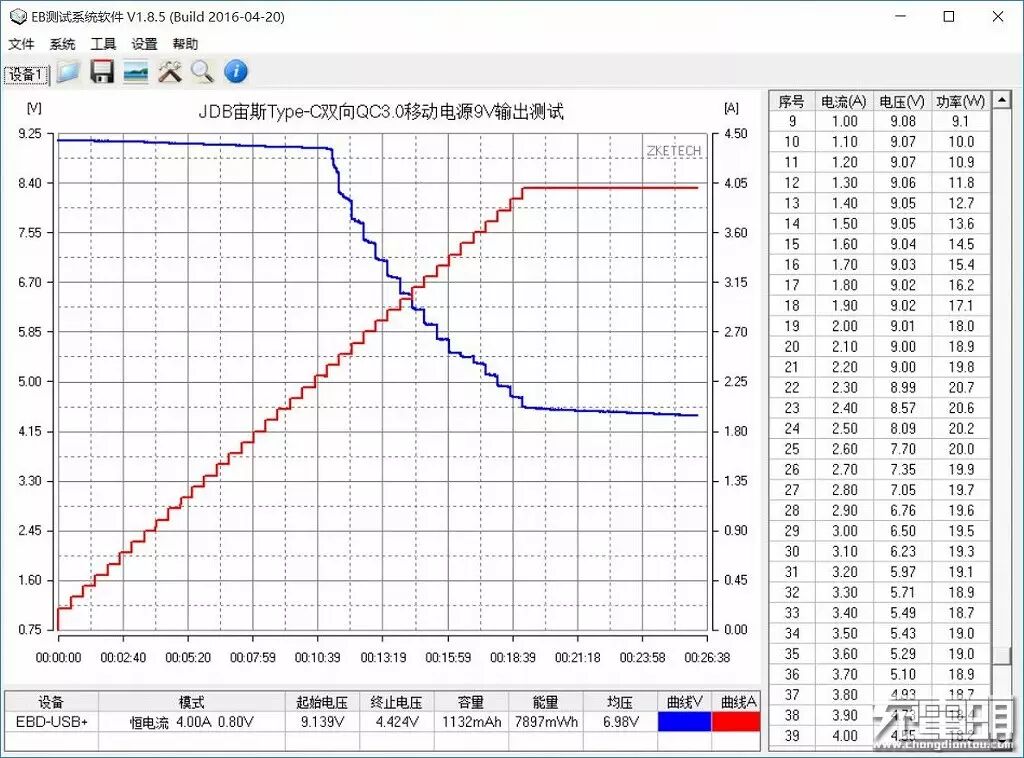Click the 9.04 voltage cell in row 15
This screenshot has width=1024, height=758.
pyautogui.click(x=903, y=244)
